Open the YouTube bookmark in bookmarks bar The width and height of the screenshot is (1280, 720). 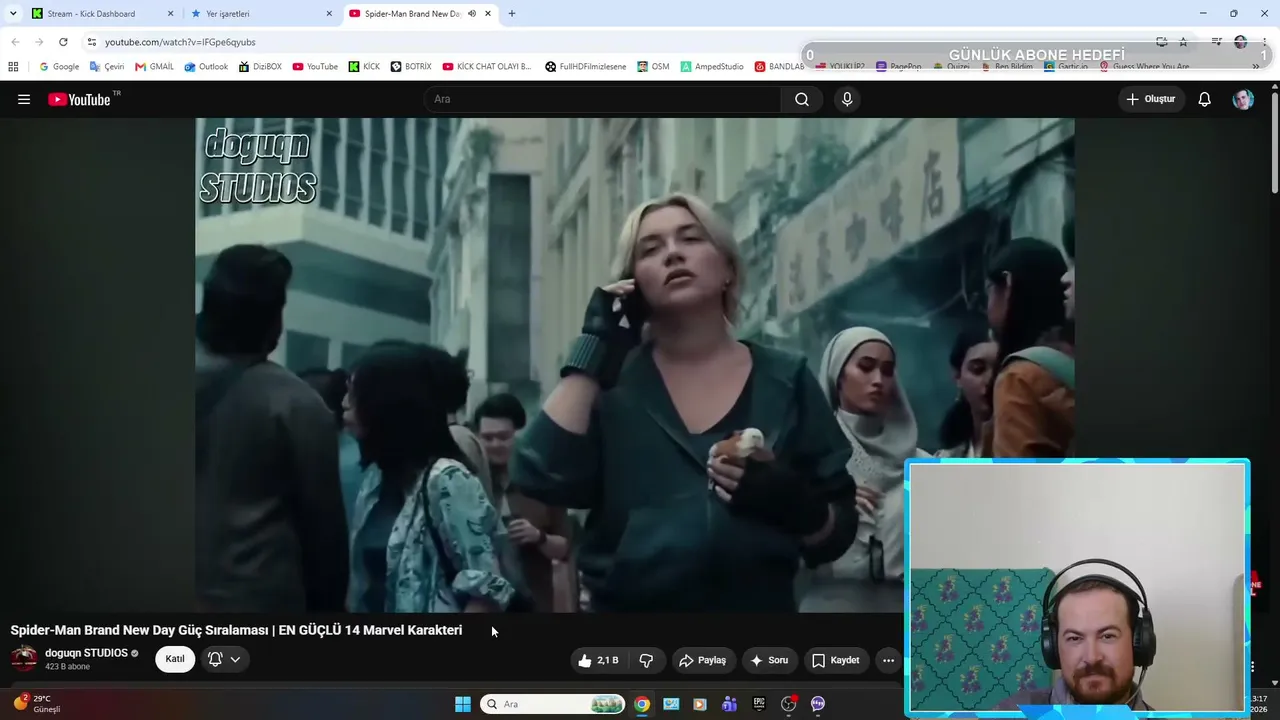click(315, 67)
